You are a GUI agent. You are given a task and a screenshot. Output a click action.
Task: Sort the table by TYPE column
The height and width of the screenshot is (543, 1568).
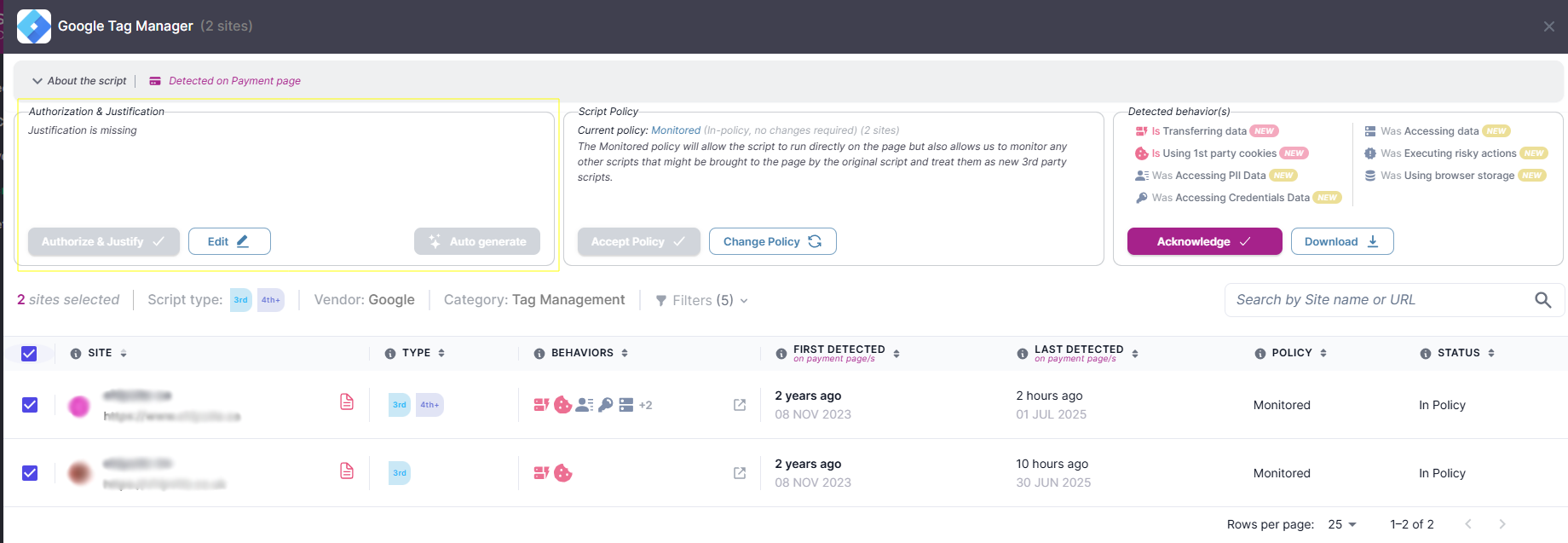[x=441, y=353]
